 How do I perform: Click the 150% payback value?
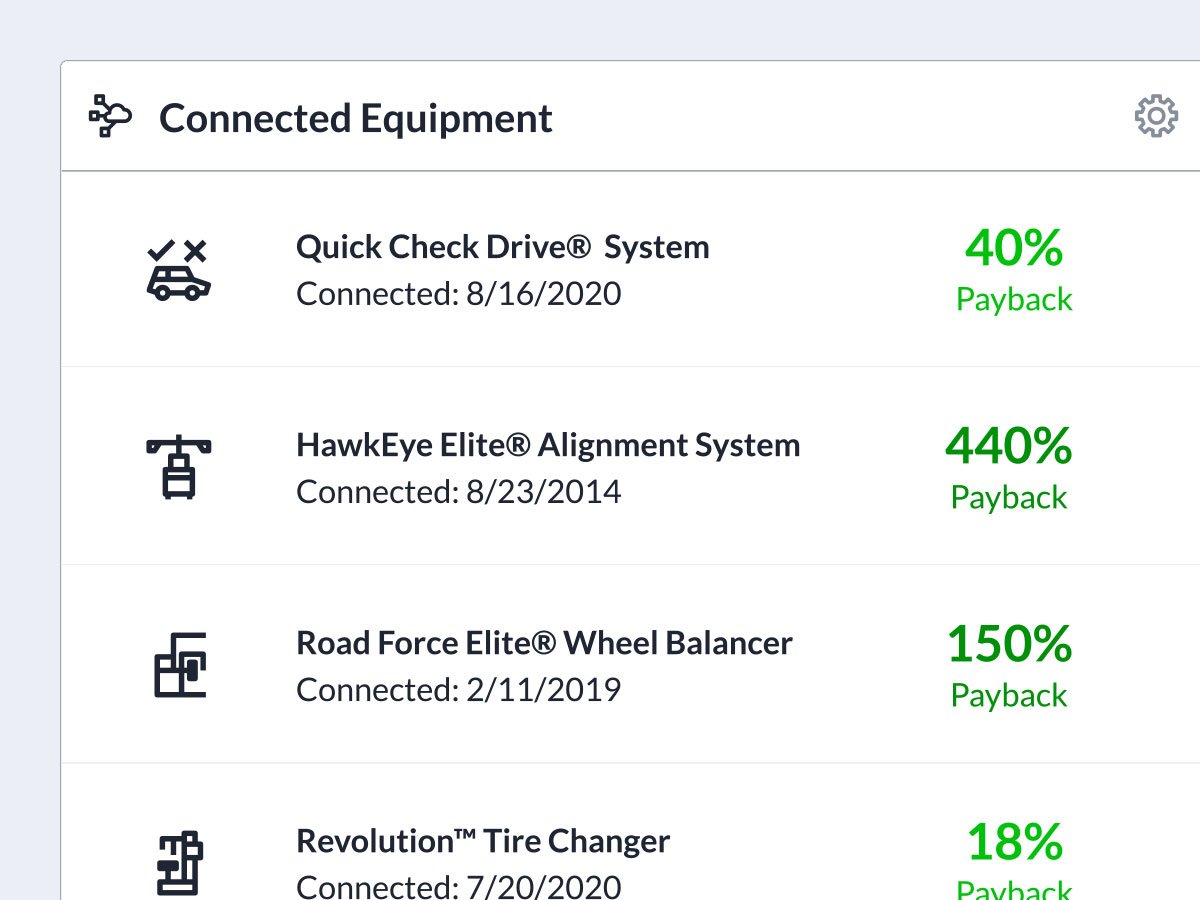[x=1009, y=644]
